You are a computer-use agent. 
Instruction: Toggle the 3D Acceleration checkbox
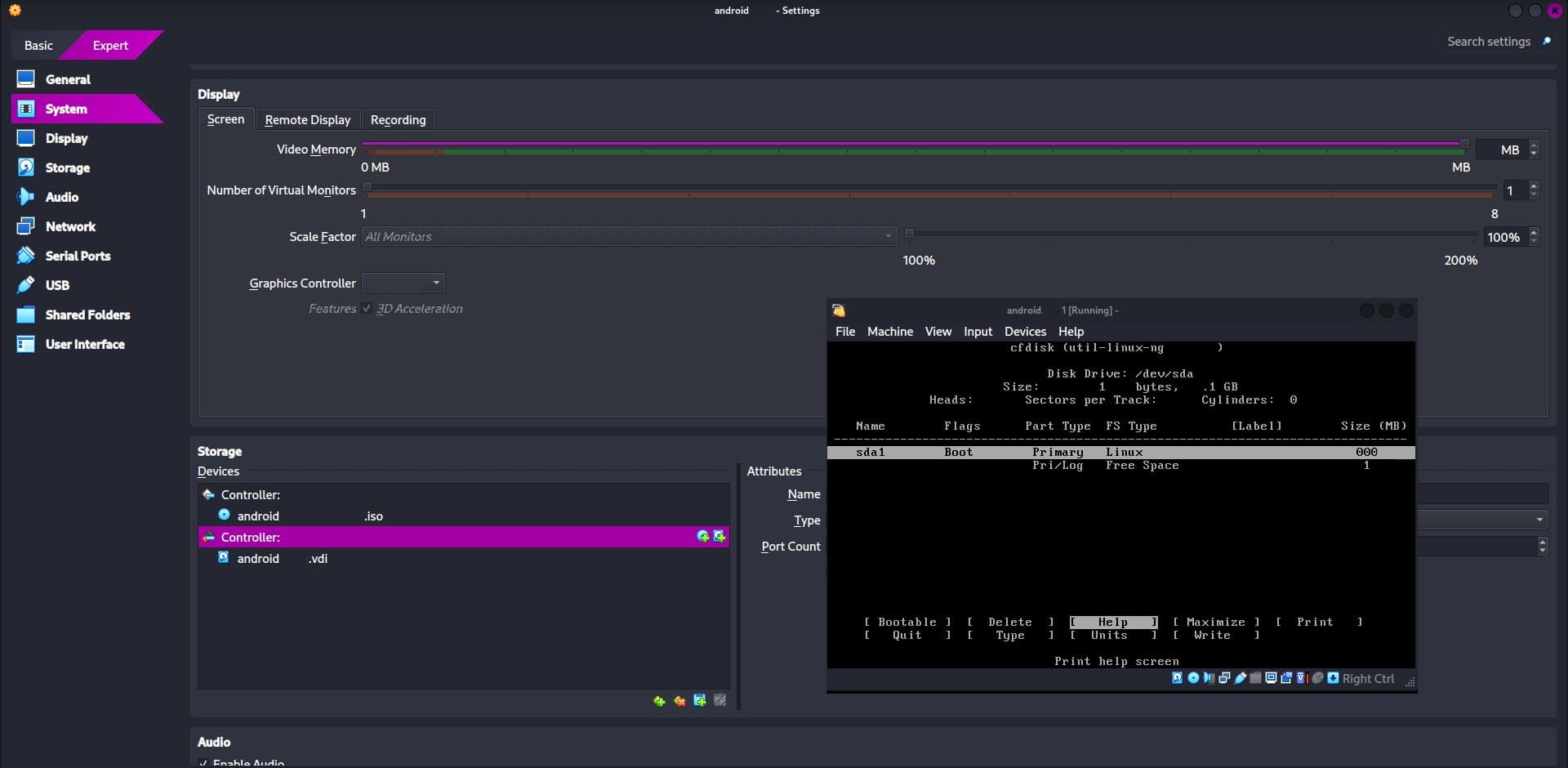click(367, 309)
